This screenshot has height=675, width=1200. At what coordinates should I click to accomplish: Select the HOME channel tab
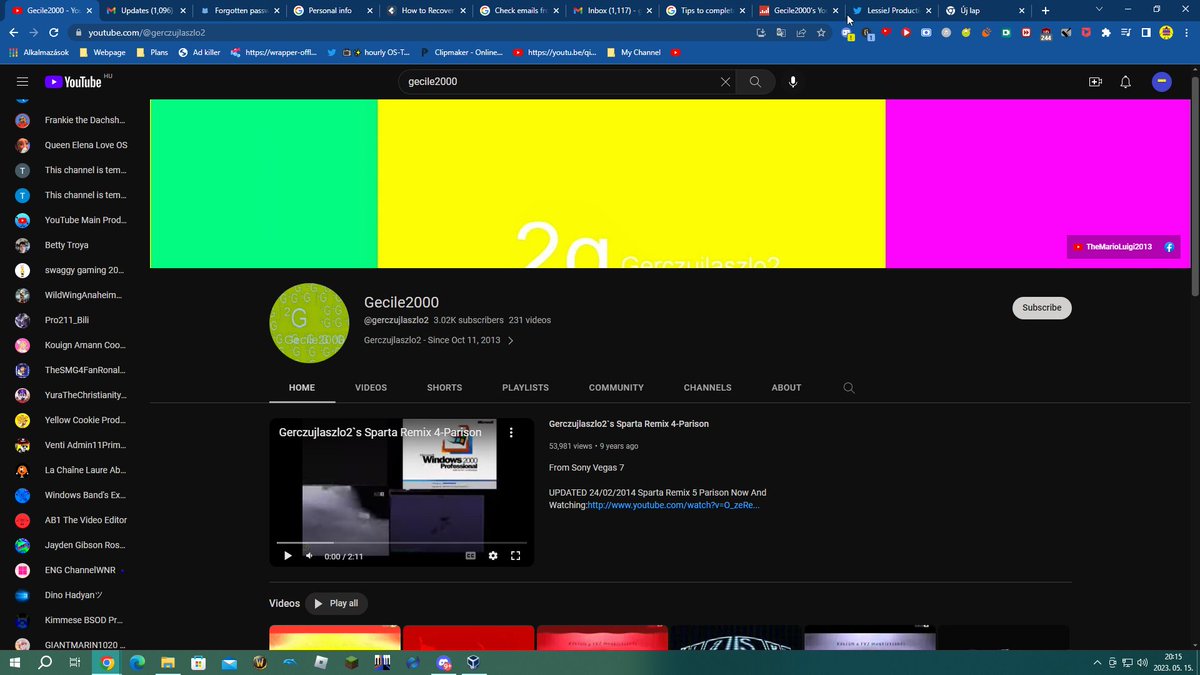[302, 388]
